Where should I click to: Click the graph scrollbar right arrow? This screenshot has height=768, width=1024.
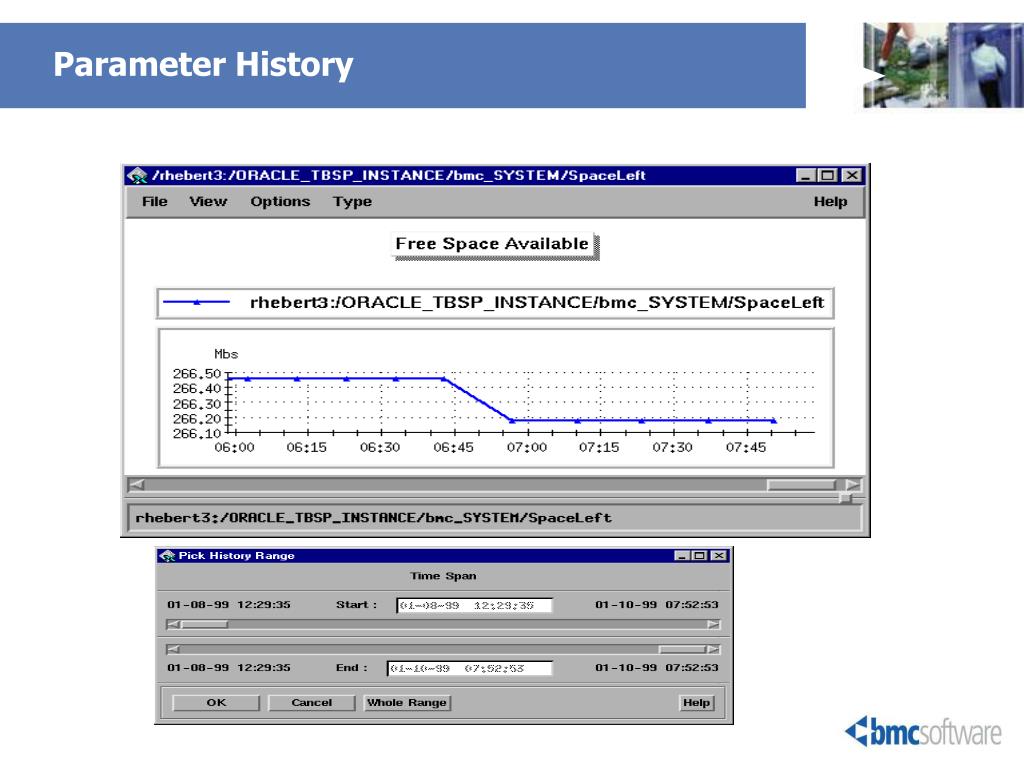click(853, 485)
